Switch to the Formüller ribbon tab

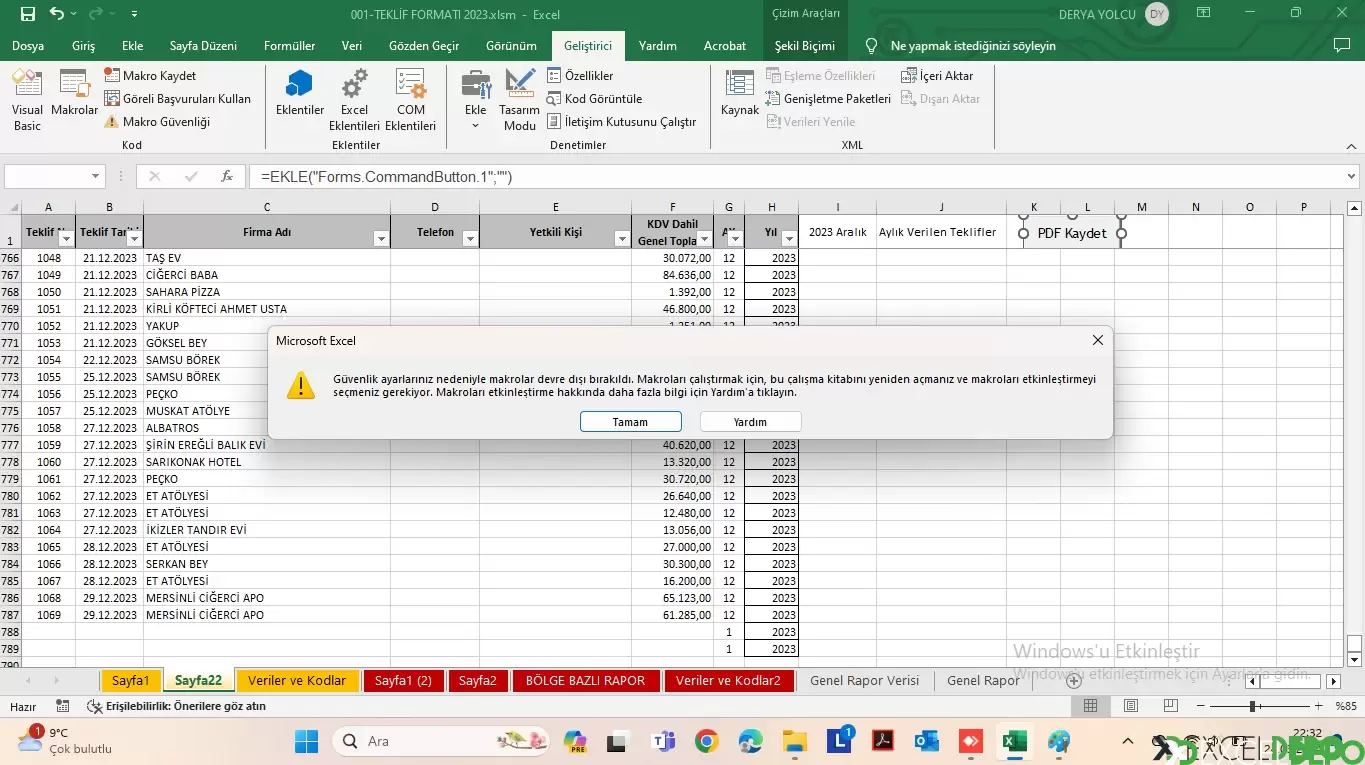pyautogui.click(x=289, y=46)
